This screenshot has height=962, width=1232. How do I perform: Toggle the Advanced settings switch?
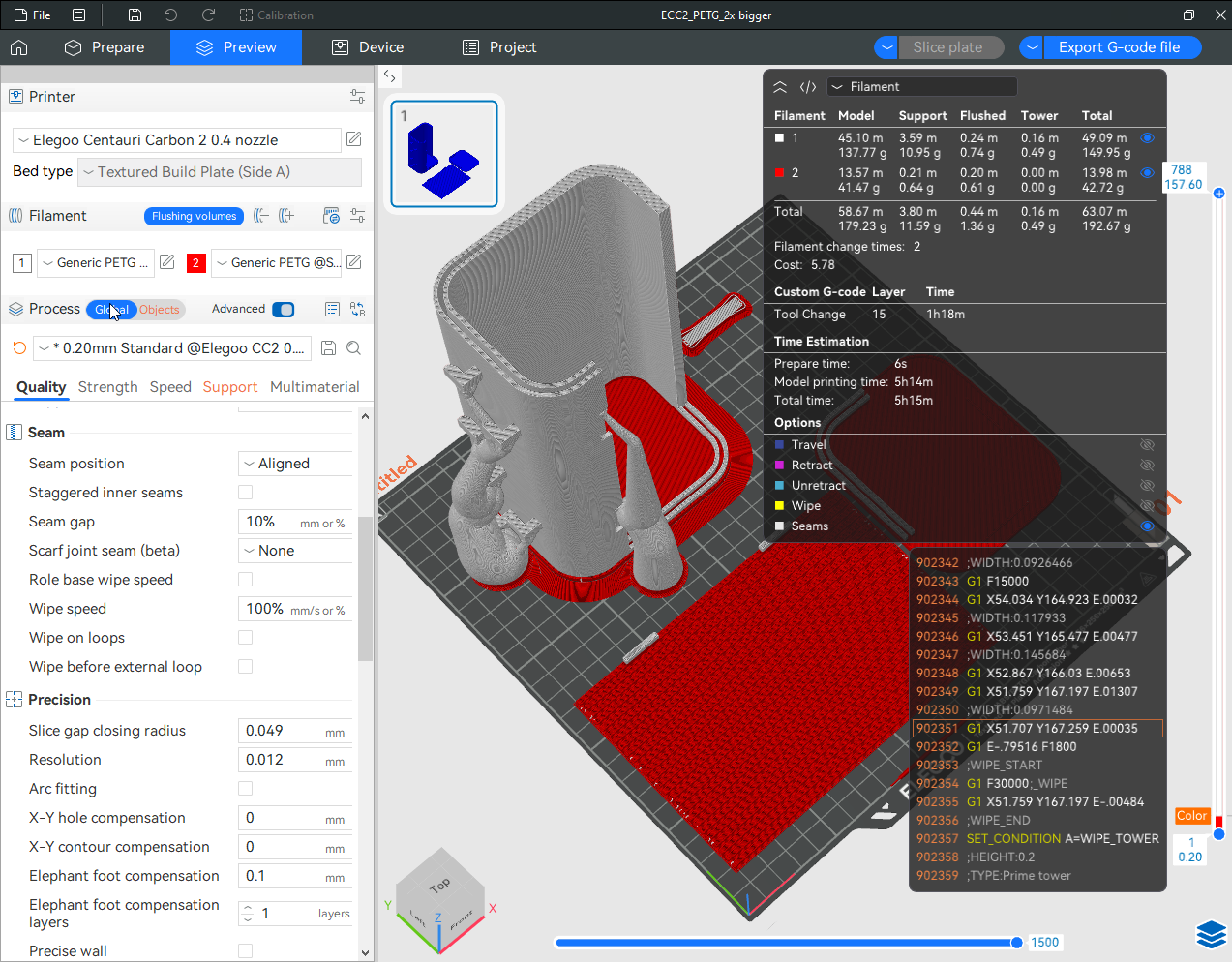[x=283, y=310]
